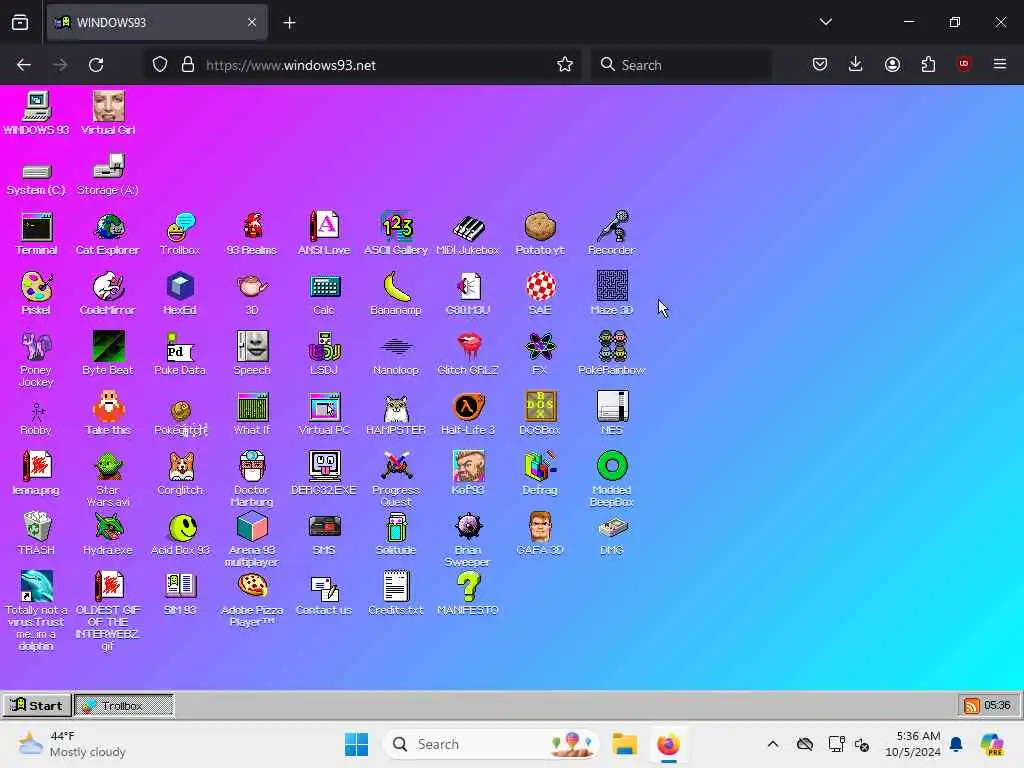The width and height of the screenshot is (1024, 768).
Task: Open Credits.txt file icon
Action: pyautogui.click(x=396, y=594)
